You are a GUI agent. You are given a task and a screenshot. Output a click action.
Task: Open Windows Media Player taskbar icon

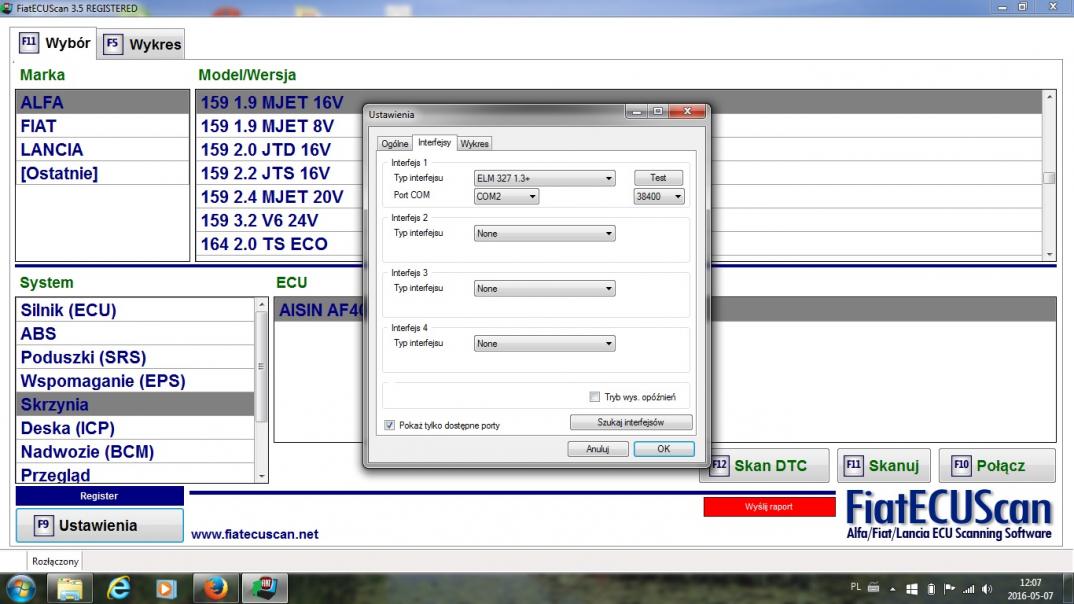[x=166, y=588]
